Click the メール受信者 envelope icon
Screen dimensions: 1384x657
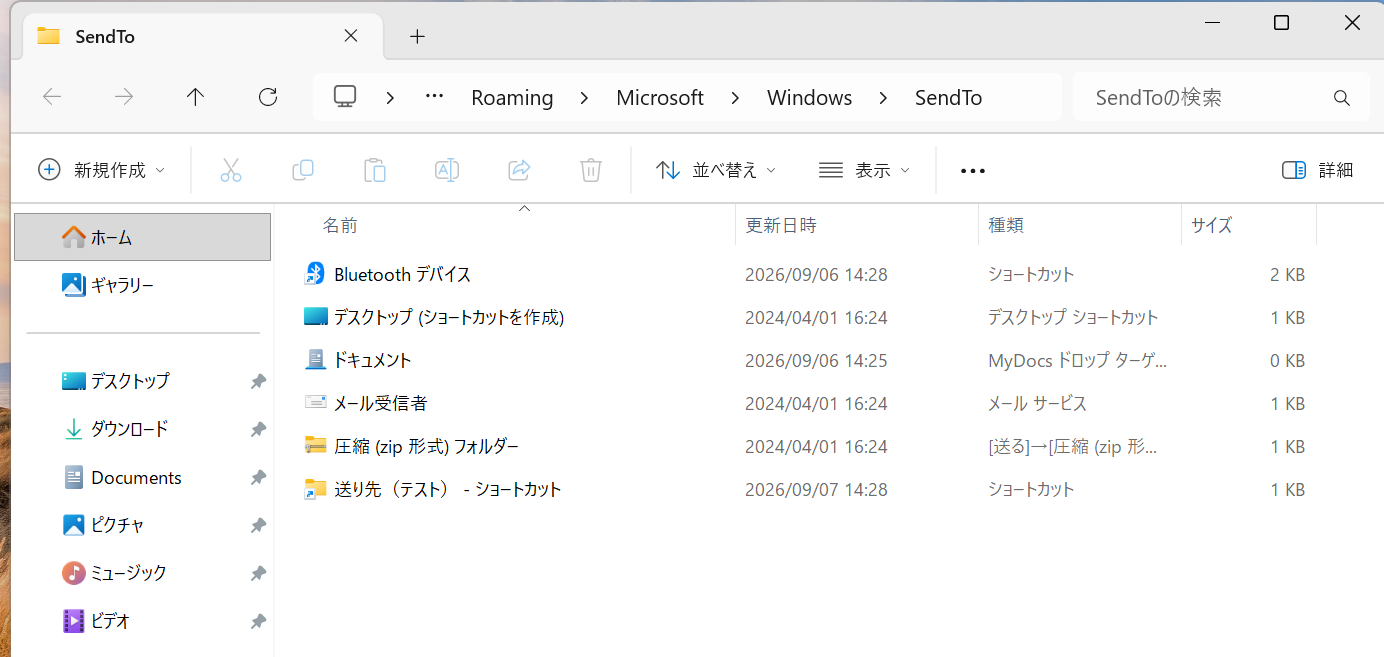point(316,403)
